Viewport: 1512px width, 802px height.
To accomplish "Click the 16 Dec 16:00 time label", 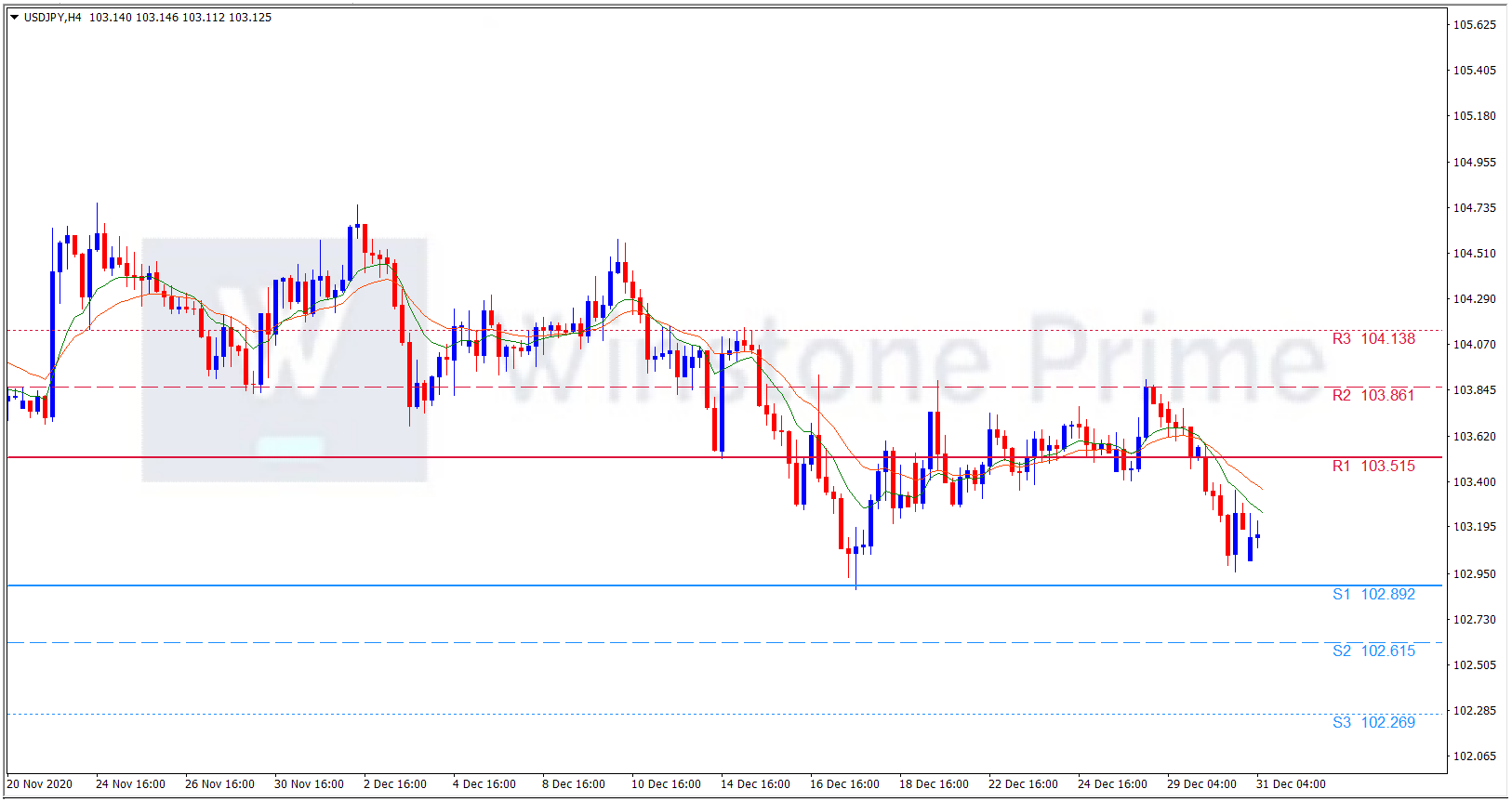I will coord(843,784).
